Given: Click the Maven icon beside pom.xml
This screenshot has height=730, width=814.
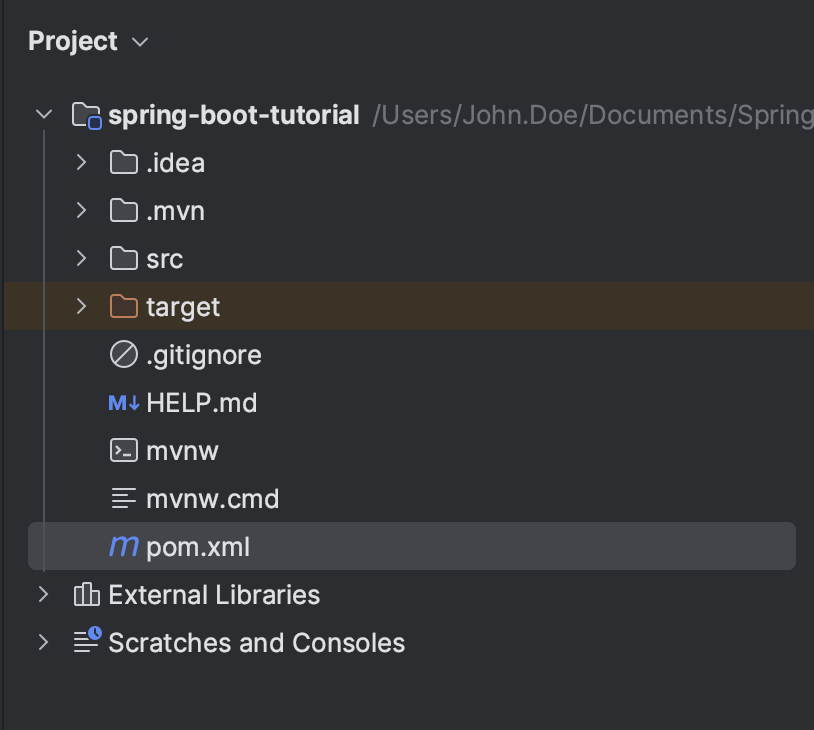Looking at the screenshot, I should [x=122, y=546].
